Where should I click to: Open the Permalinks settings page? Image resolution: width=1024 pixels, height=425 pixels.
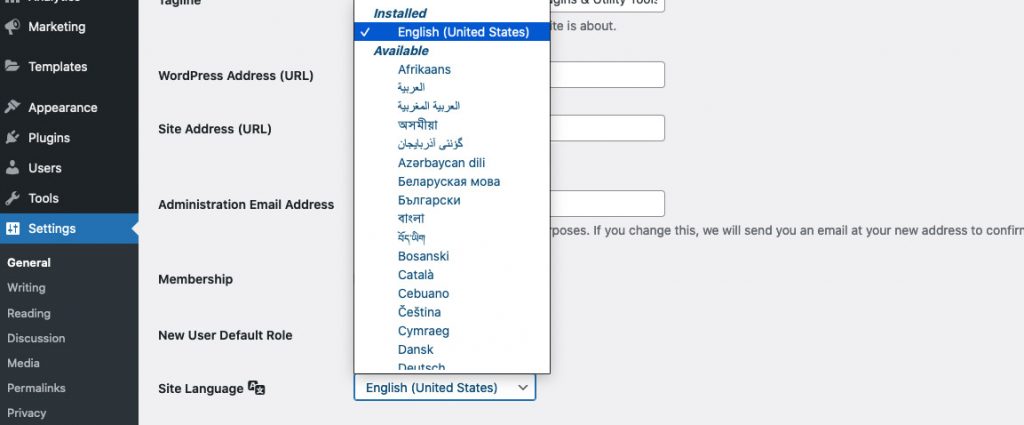point(36,388)
